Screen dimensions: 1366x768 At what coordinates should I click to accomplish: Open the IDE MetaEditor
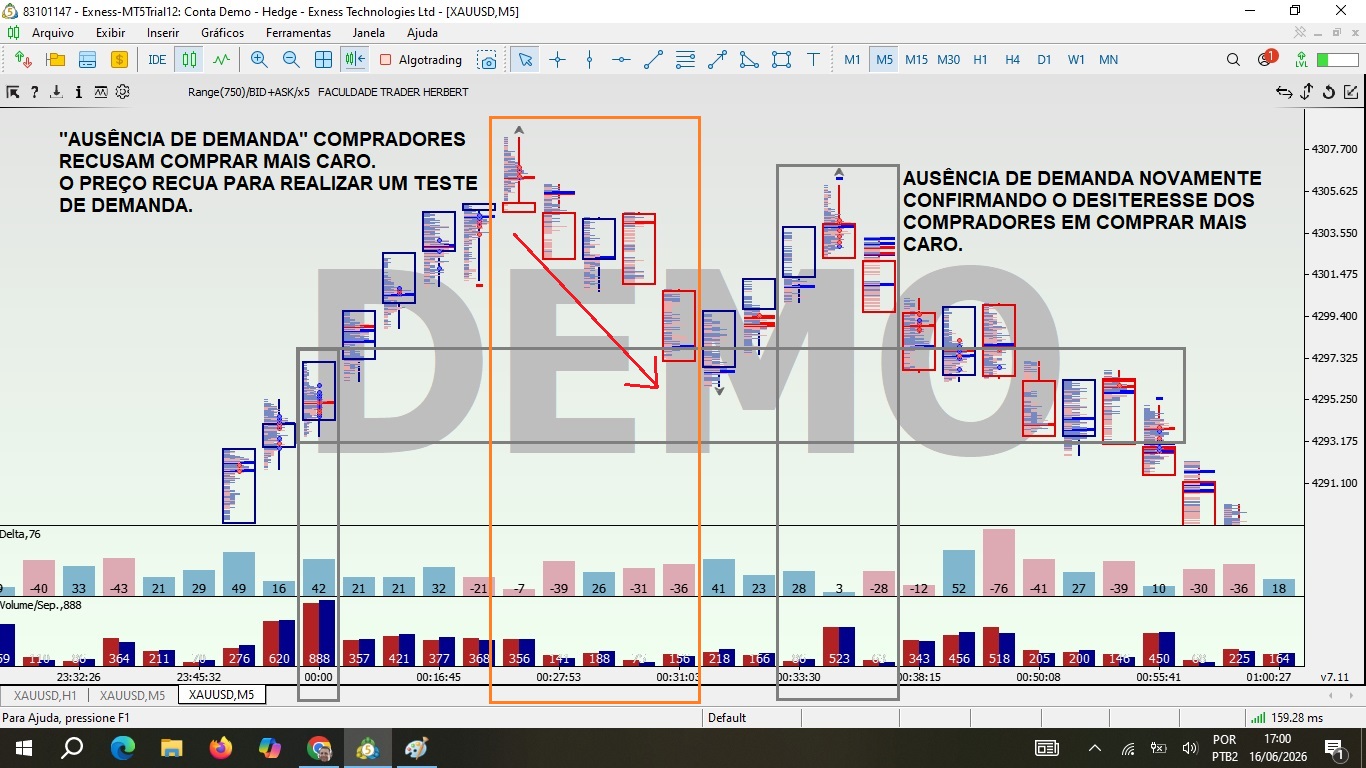coord(157,60)
